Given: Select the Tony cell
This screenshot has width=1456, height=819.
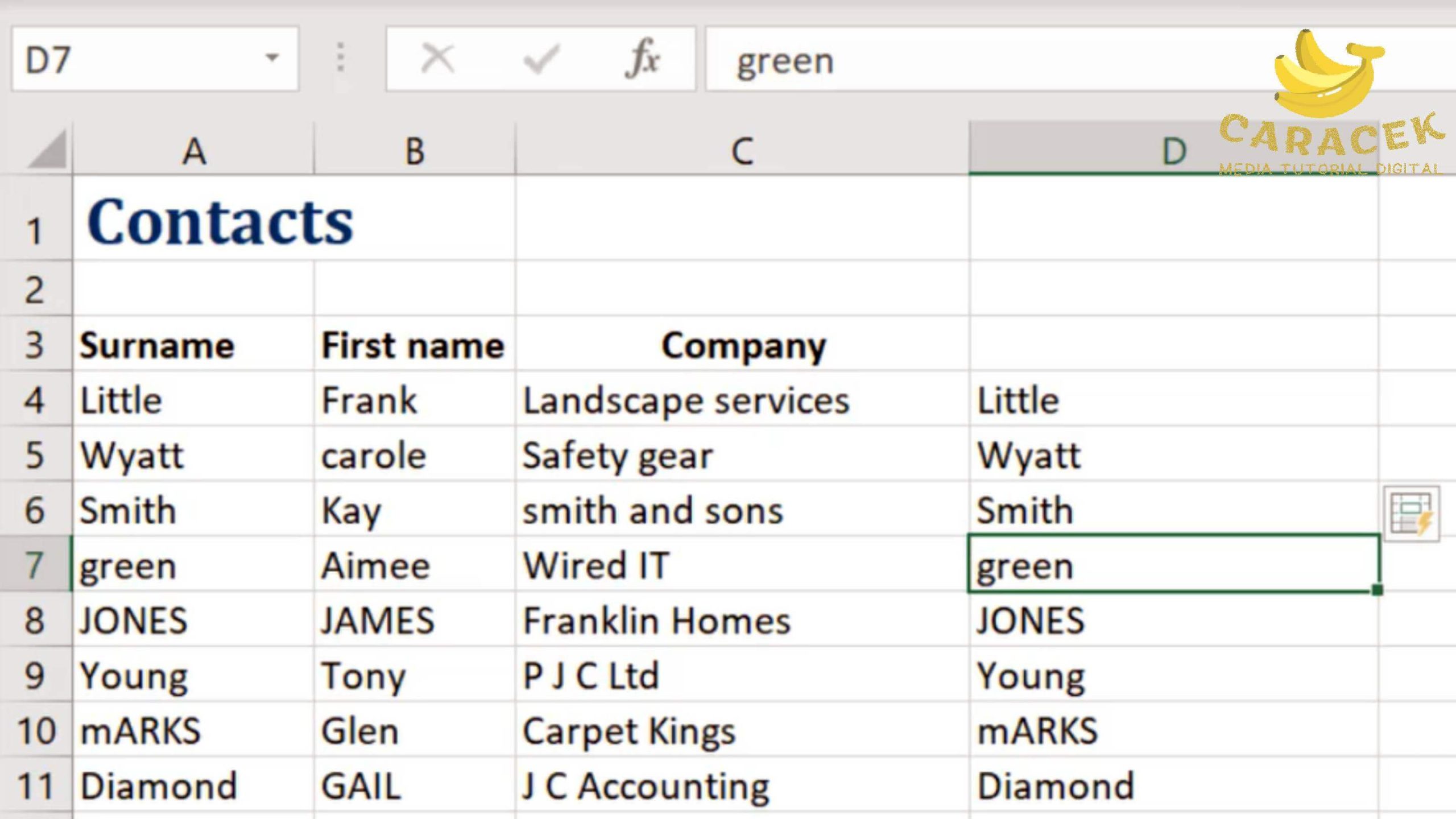Looking at the screenshot, I should [x=415, y=674].
